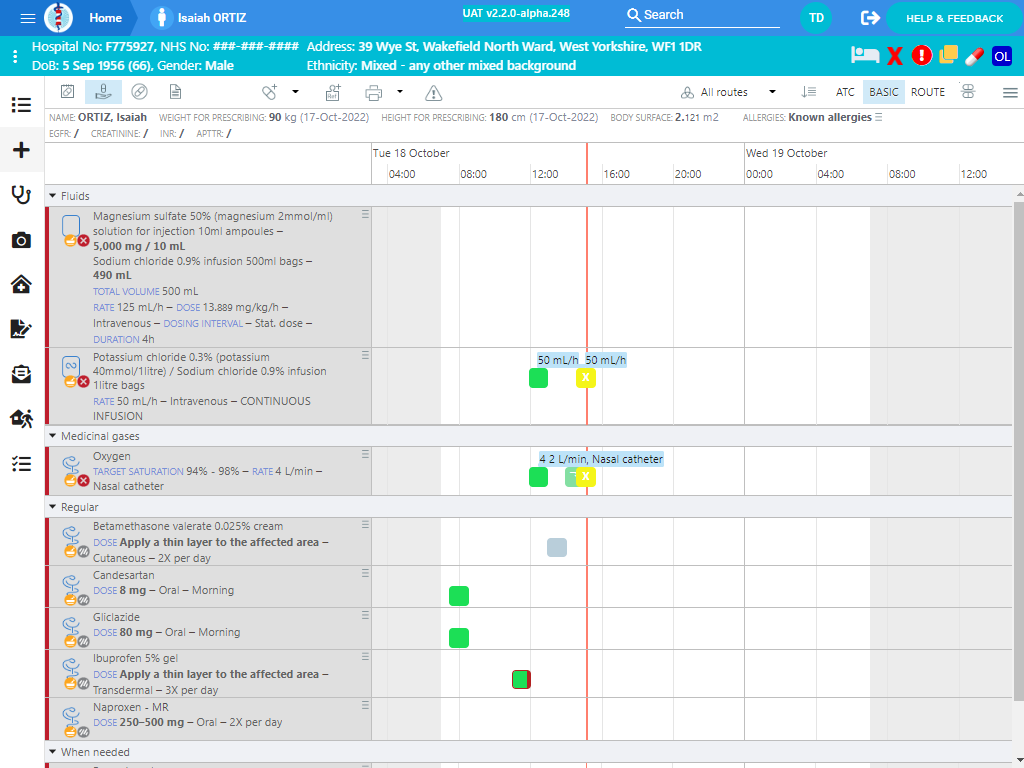The width and height of the screenshot is (1024, 768).
Task: Click the red exclamation warning icon
Action: click(x=921, y=56)
